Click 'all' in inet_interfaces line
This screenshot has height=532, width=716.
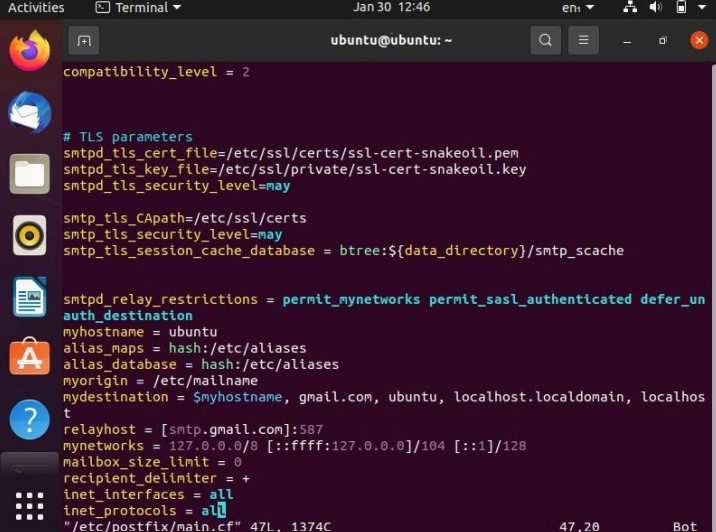221,495
